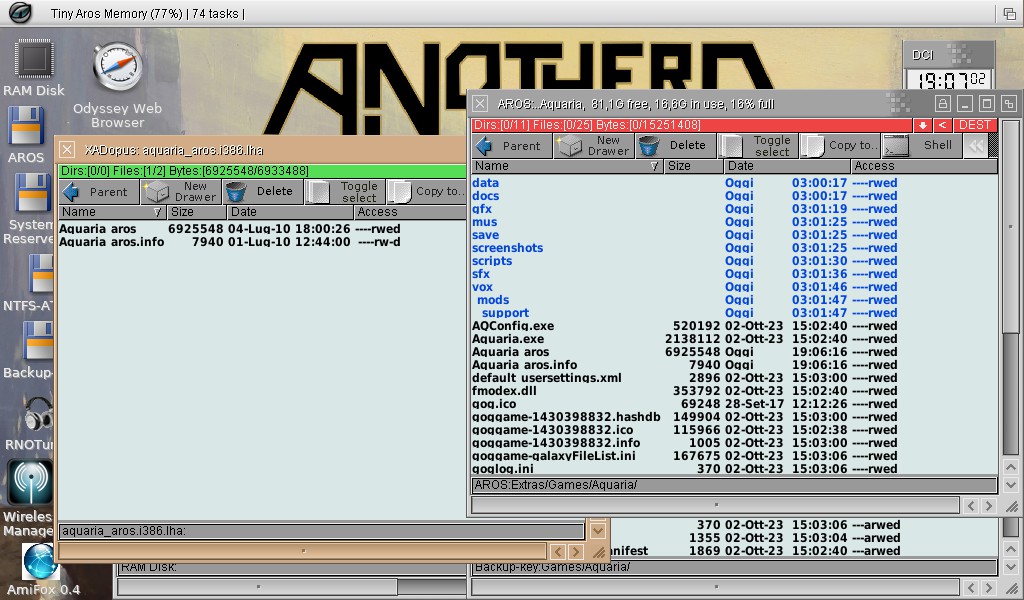Expand toolbar with double-arrow next to Shell

pos(975,146)
